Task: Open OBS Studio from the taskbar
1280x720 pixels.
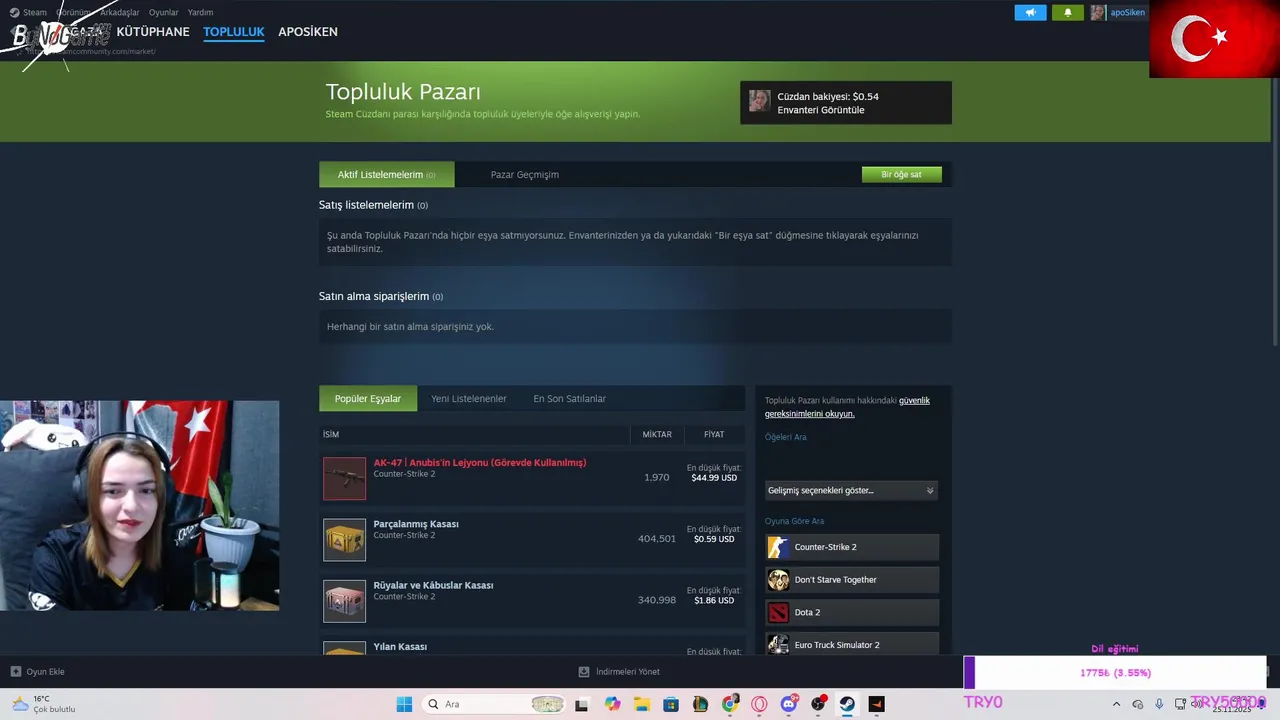Action: 819,704
